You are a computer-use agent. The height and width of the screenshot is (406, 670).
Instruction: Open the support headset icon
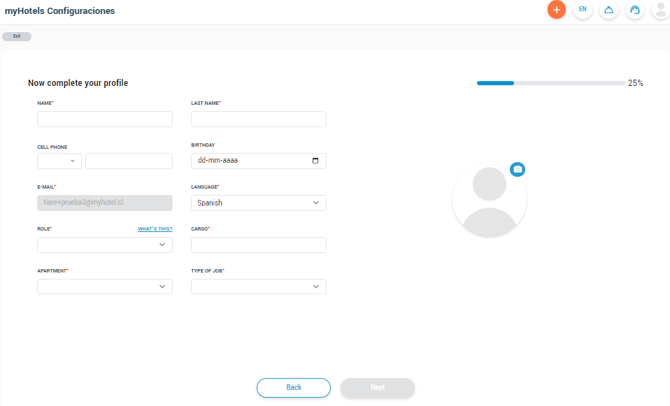click(635, 9)
